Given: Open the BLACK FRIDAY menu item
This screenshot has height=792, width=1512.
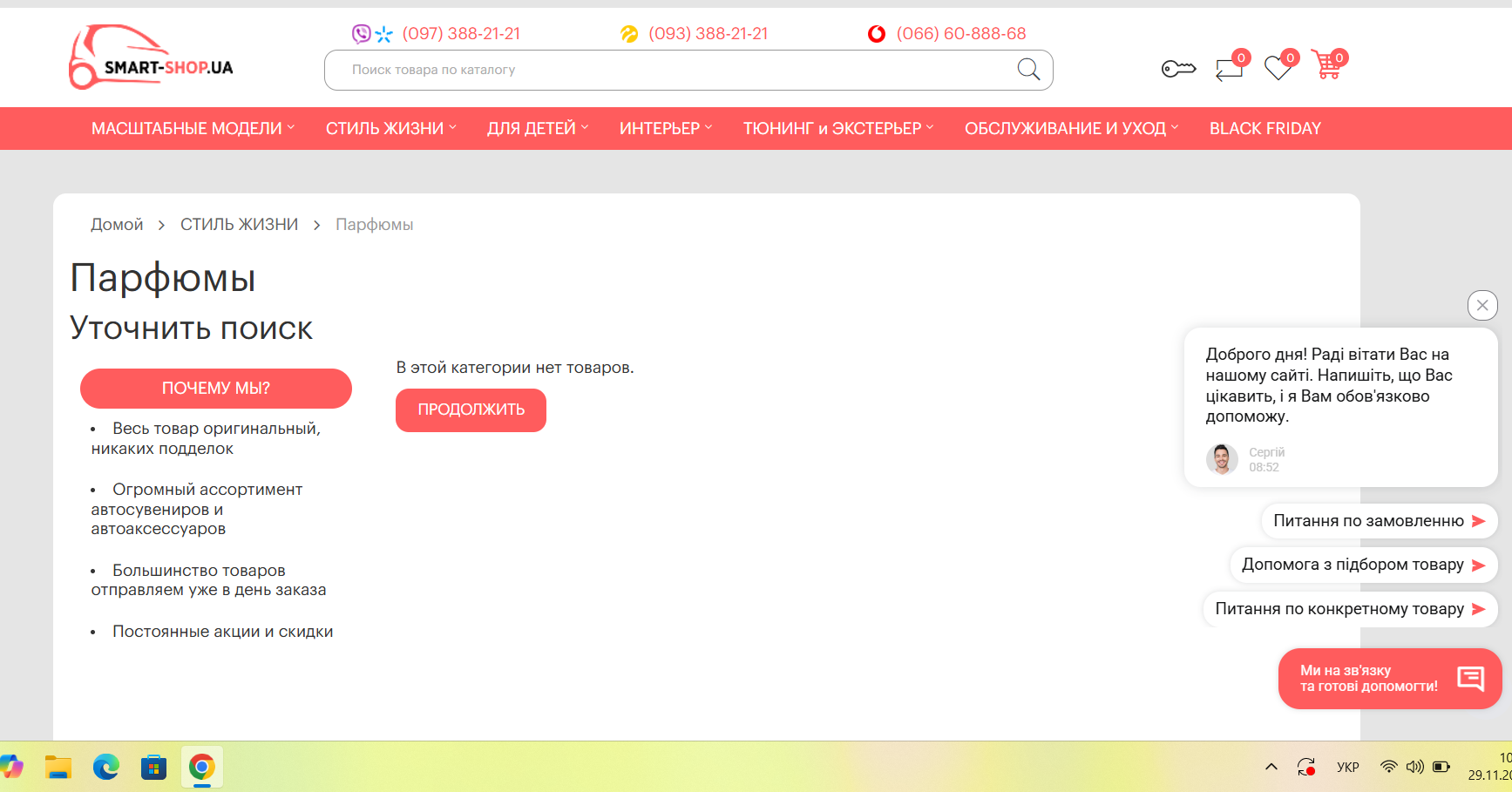Looking at the screenshot, I should pos(1265,129).
